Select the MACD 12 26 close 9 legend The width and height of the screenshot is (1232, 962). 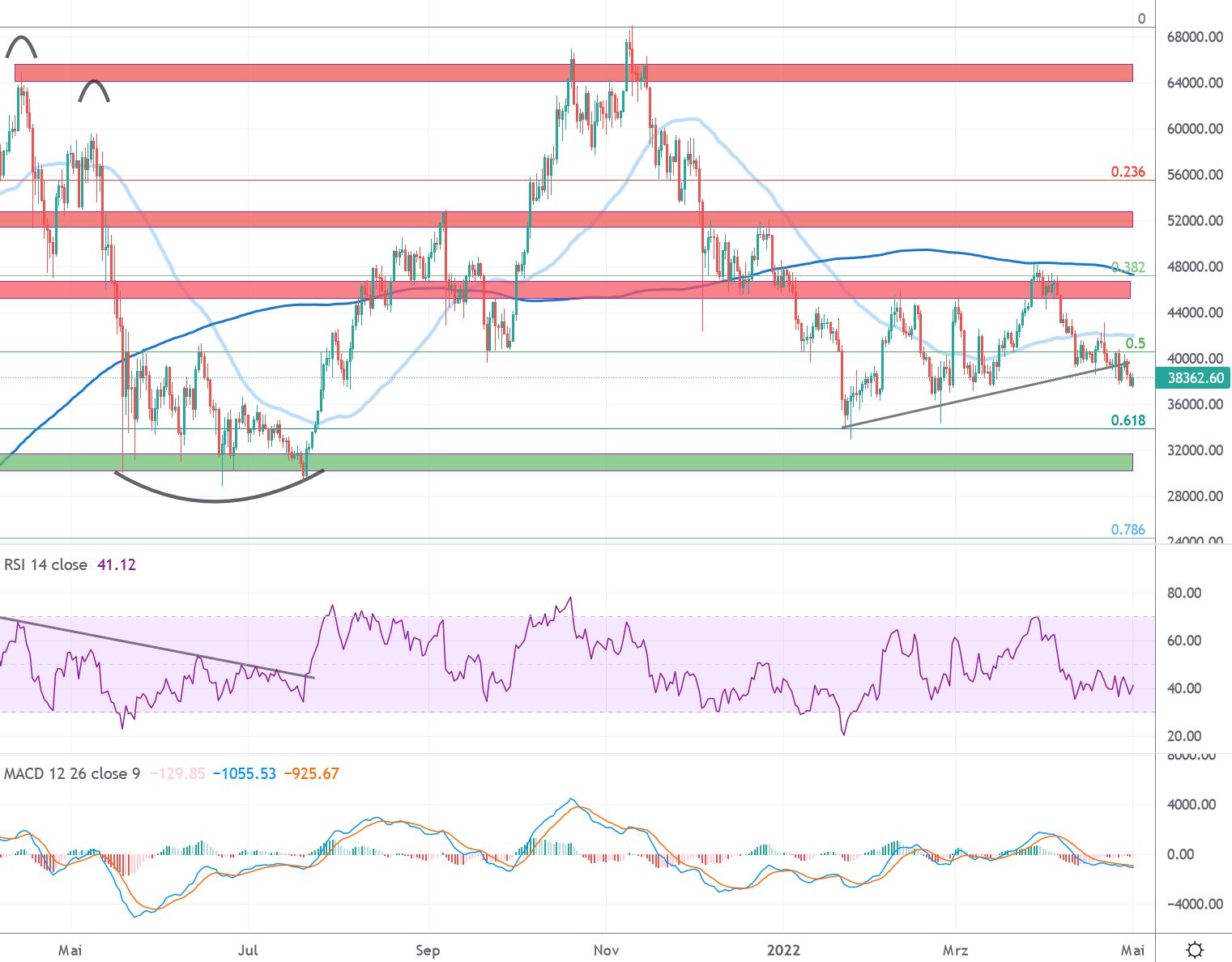point(71,773)
